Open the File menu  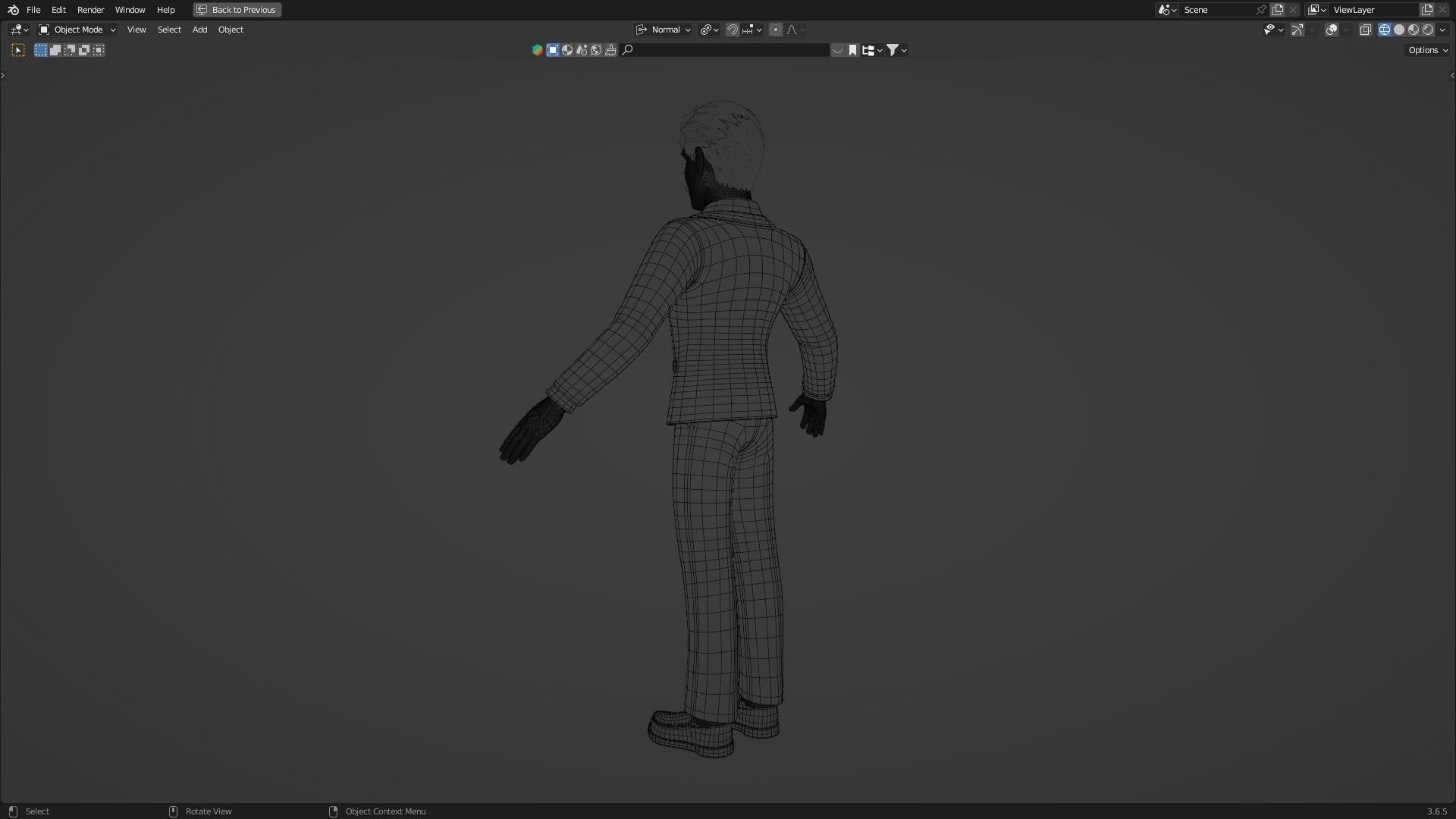click(x=33, y=10)
